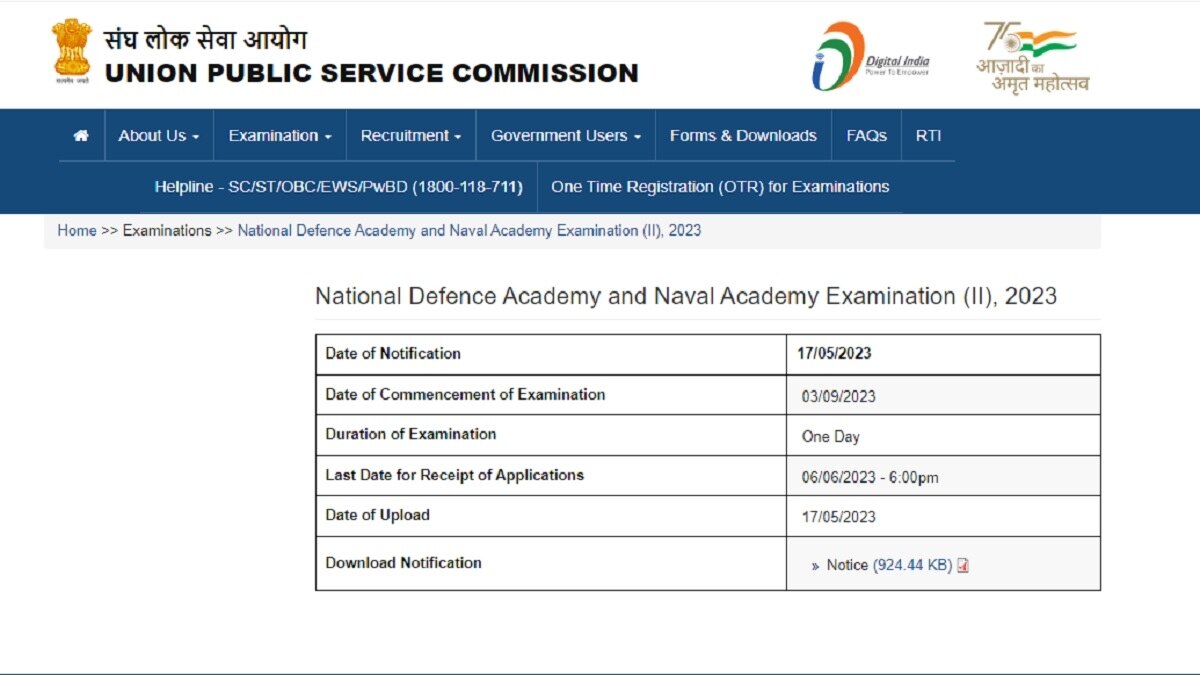This screenshot has height=675, width=1200.
Task: Click the PDF icon next to Notice
Action: pyautogui.click(x=962, y=565)
